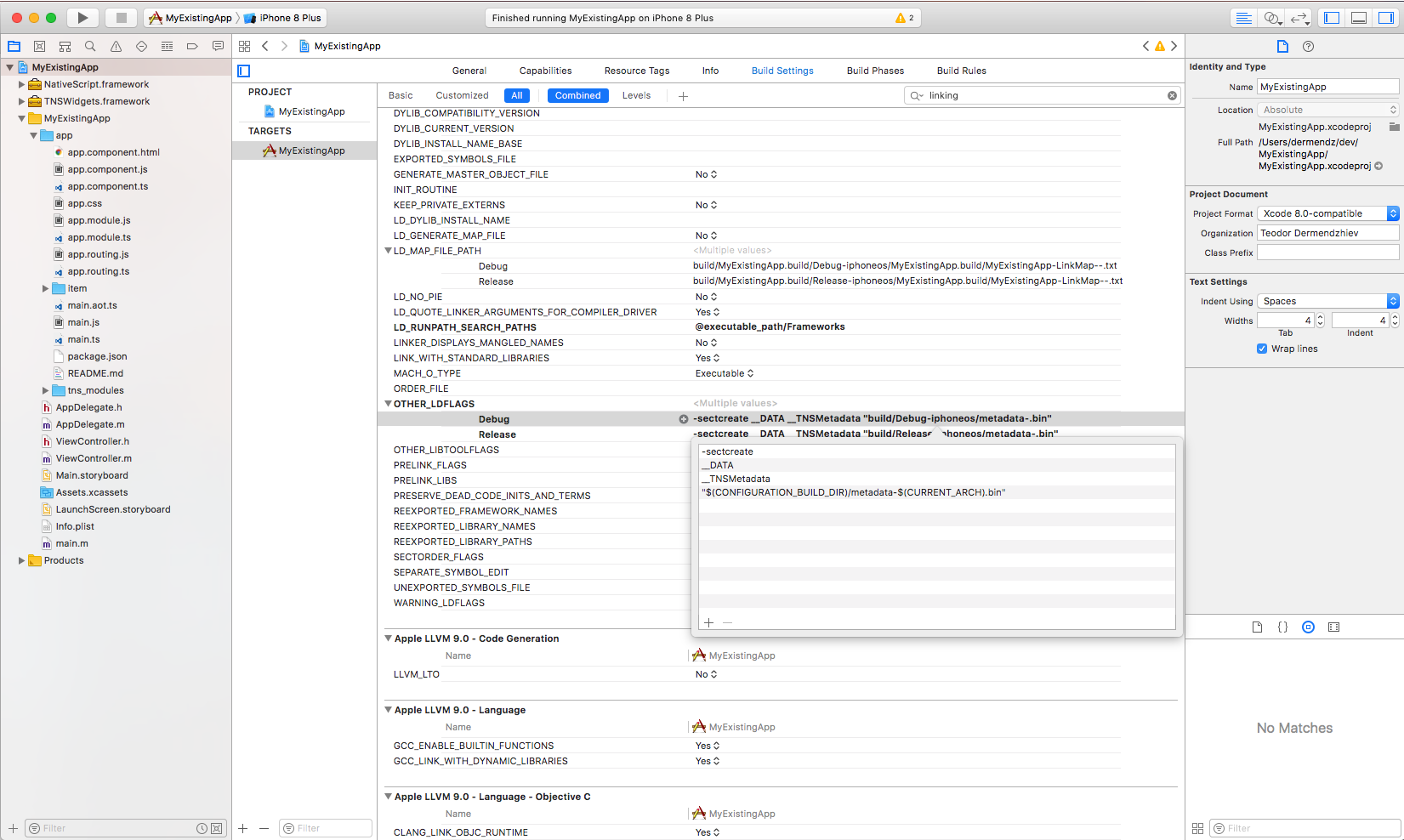Image resolution: width=1404 pixels, height=840 pixels.
Task: Open the breakpoint navigator
Action: (192, 46)
